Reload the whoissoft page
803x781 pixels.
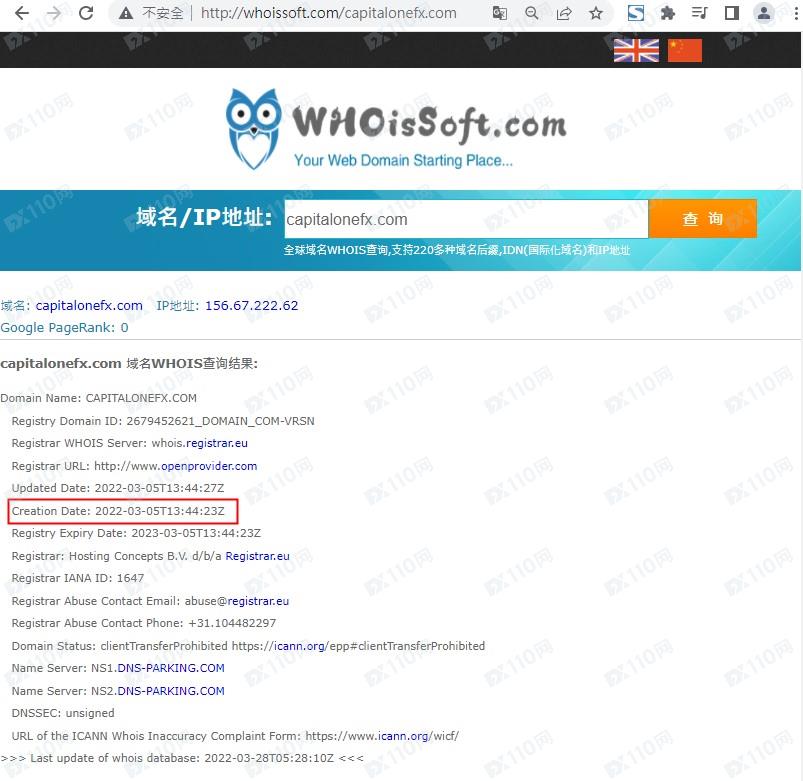point(86,13)
